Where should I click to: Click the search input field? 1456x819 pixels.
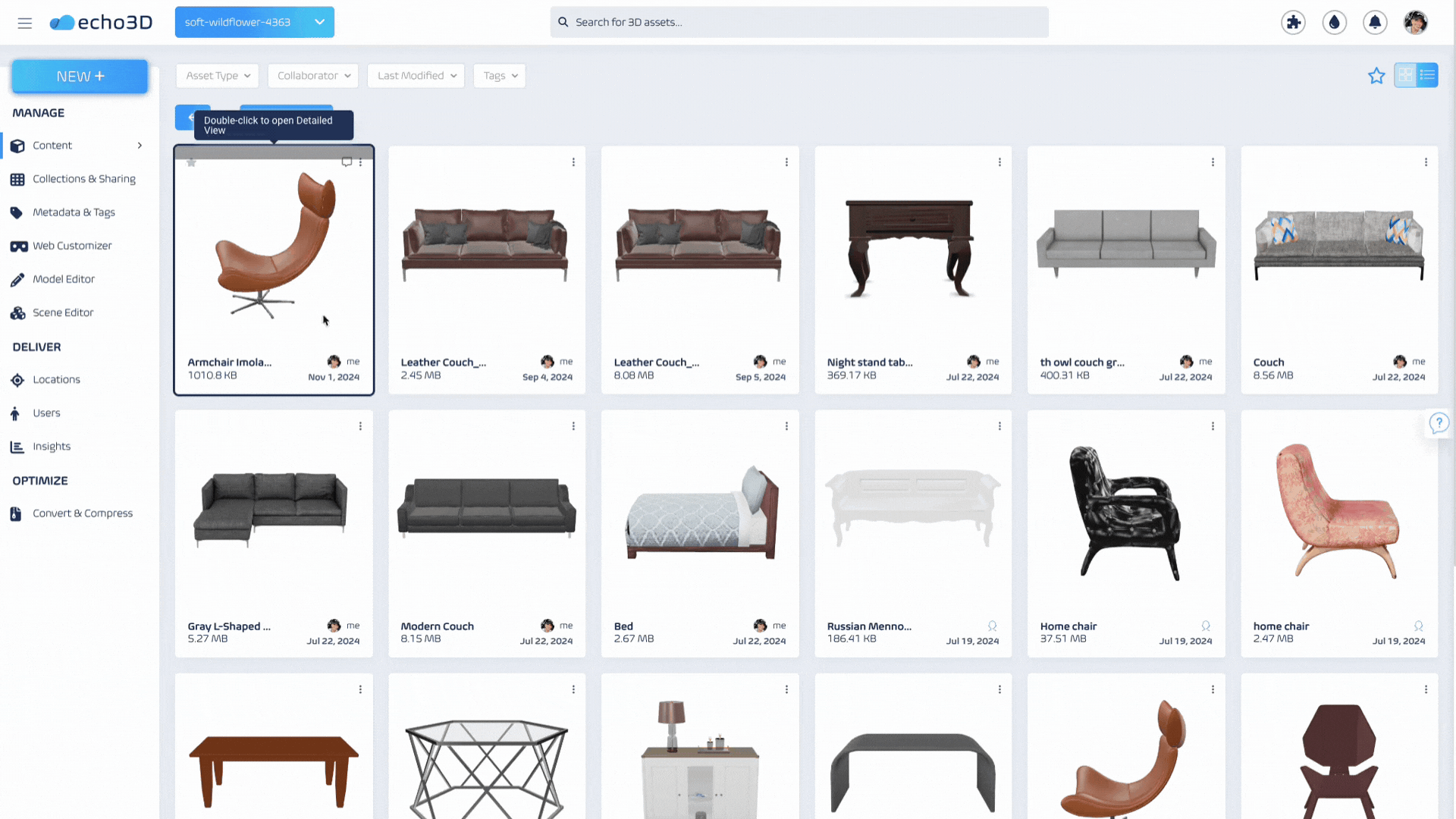(x=798, y=22)
